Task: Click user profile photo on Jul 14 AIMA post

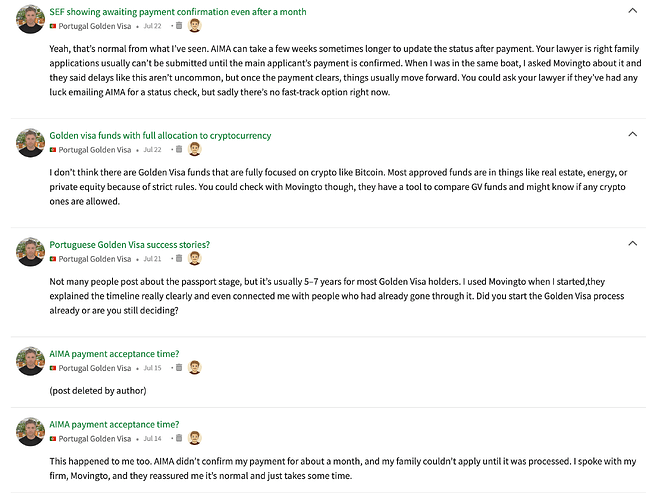Action: (x=31, y=431)
